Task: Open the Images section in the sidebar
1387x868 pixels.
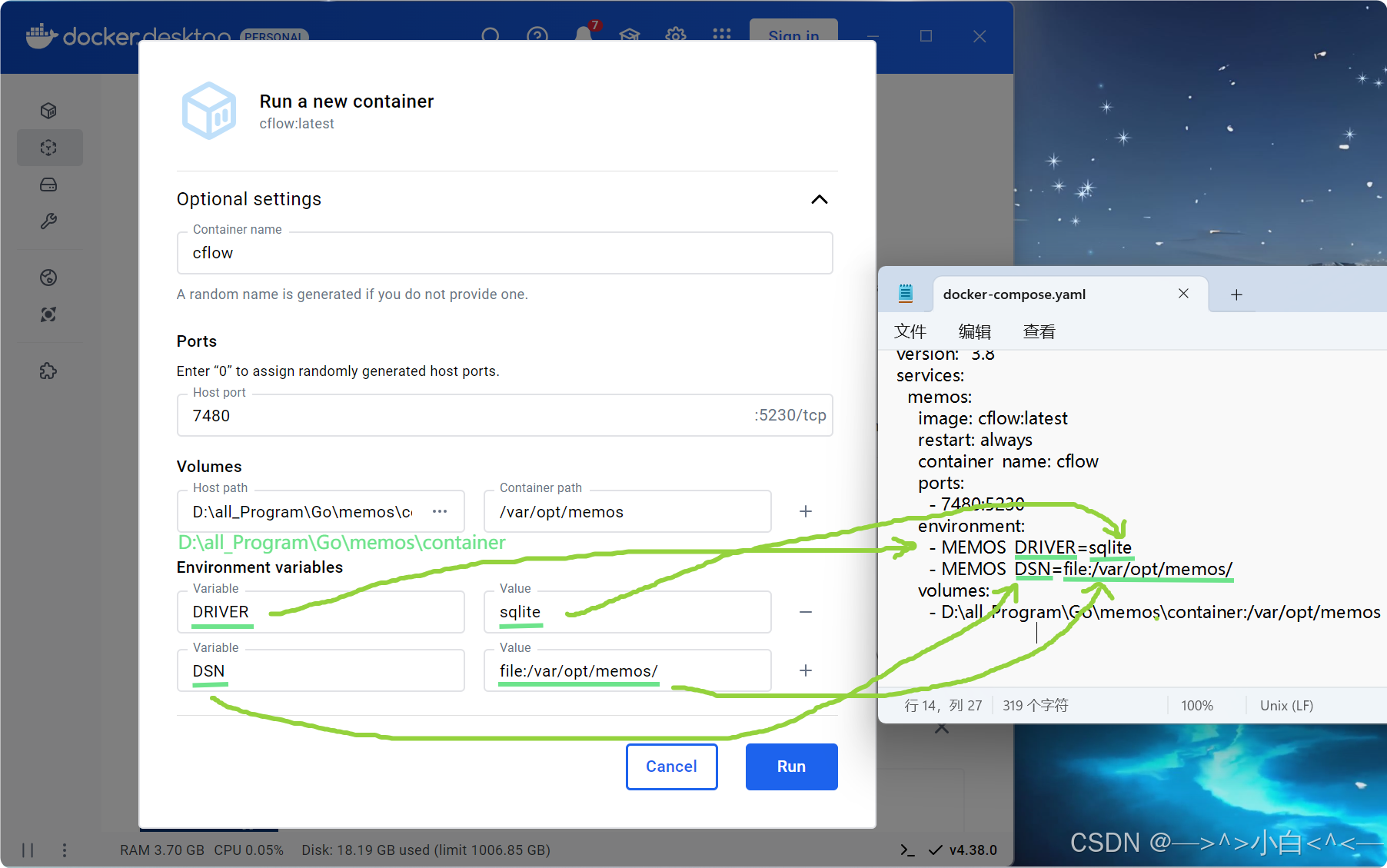Action: click(x=49, y=148)
